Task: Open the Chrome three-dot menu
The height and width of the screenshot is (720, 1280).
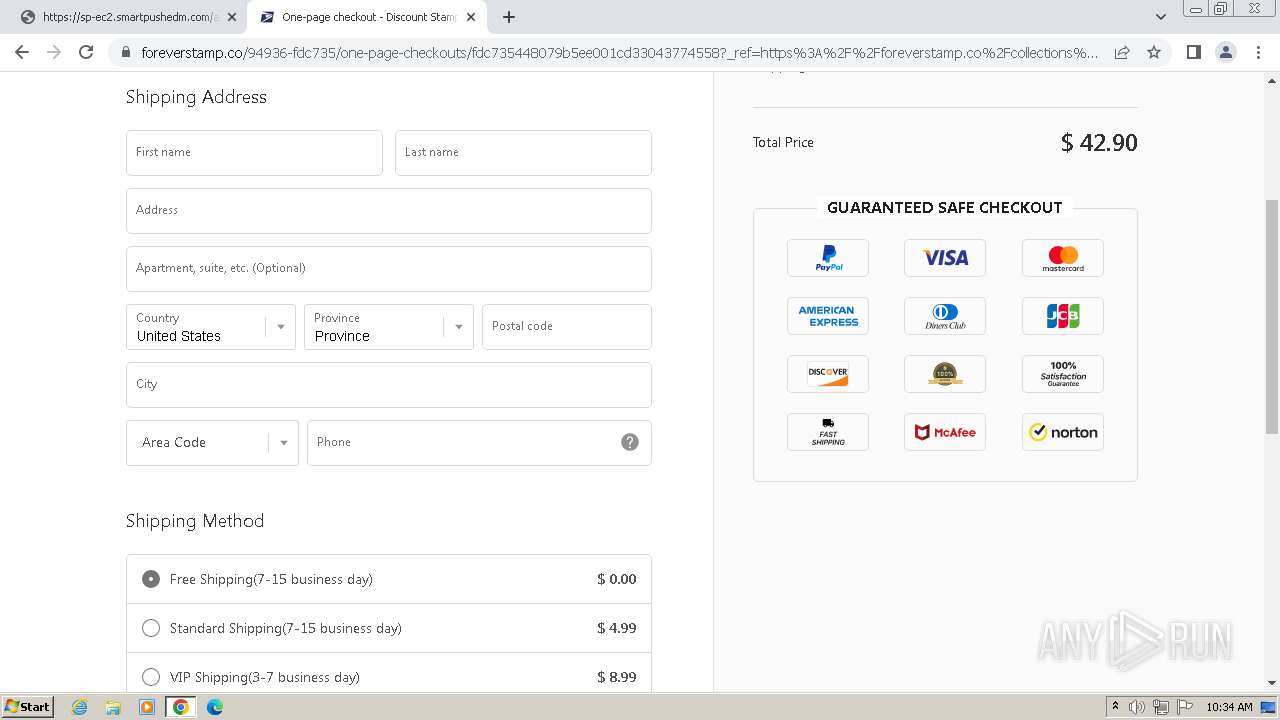Action: [1258, 52]
